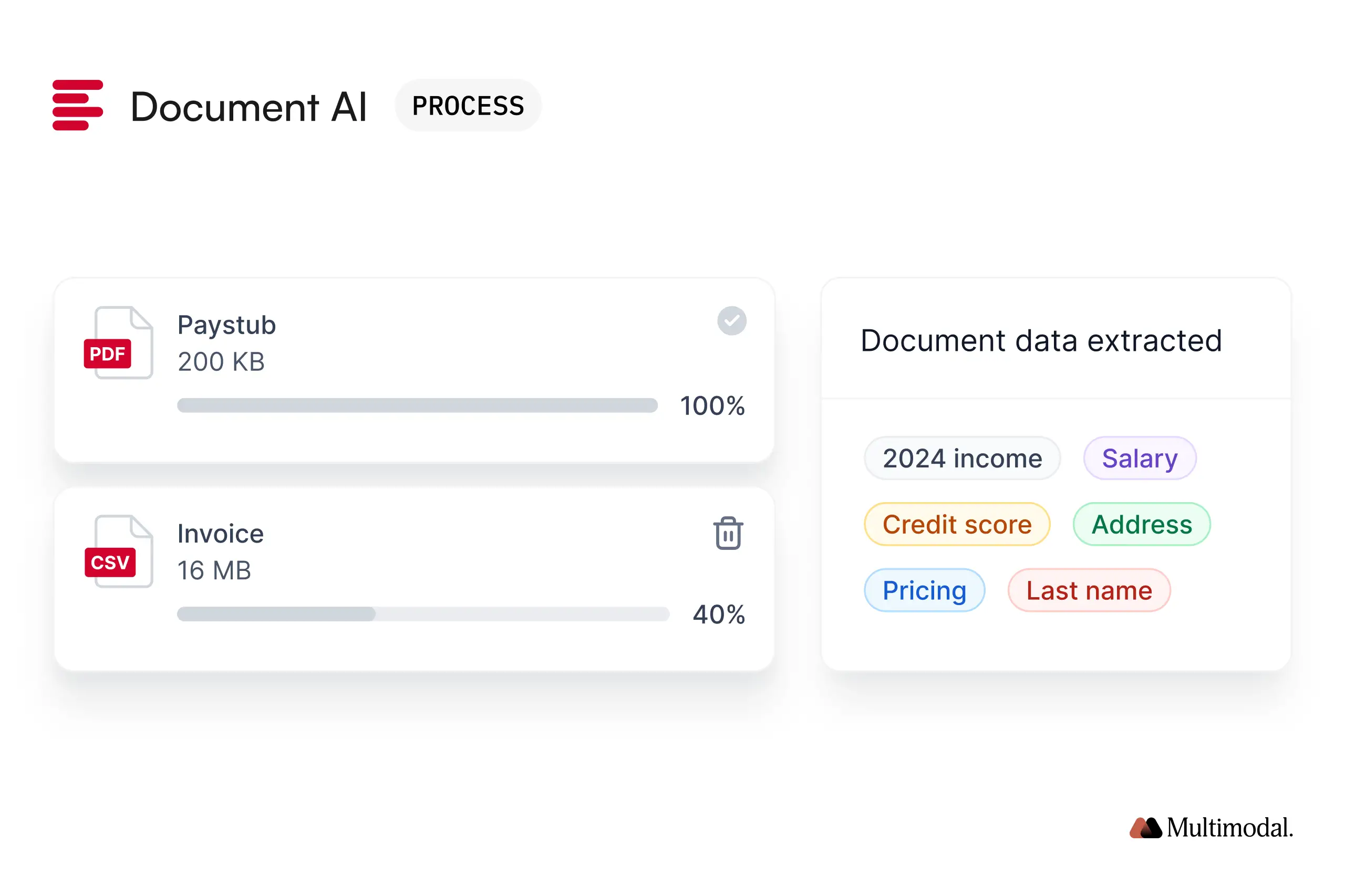
Task: Select the 2024 income tag
Action: tap(961, 459)
